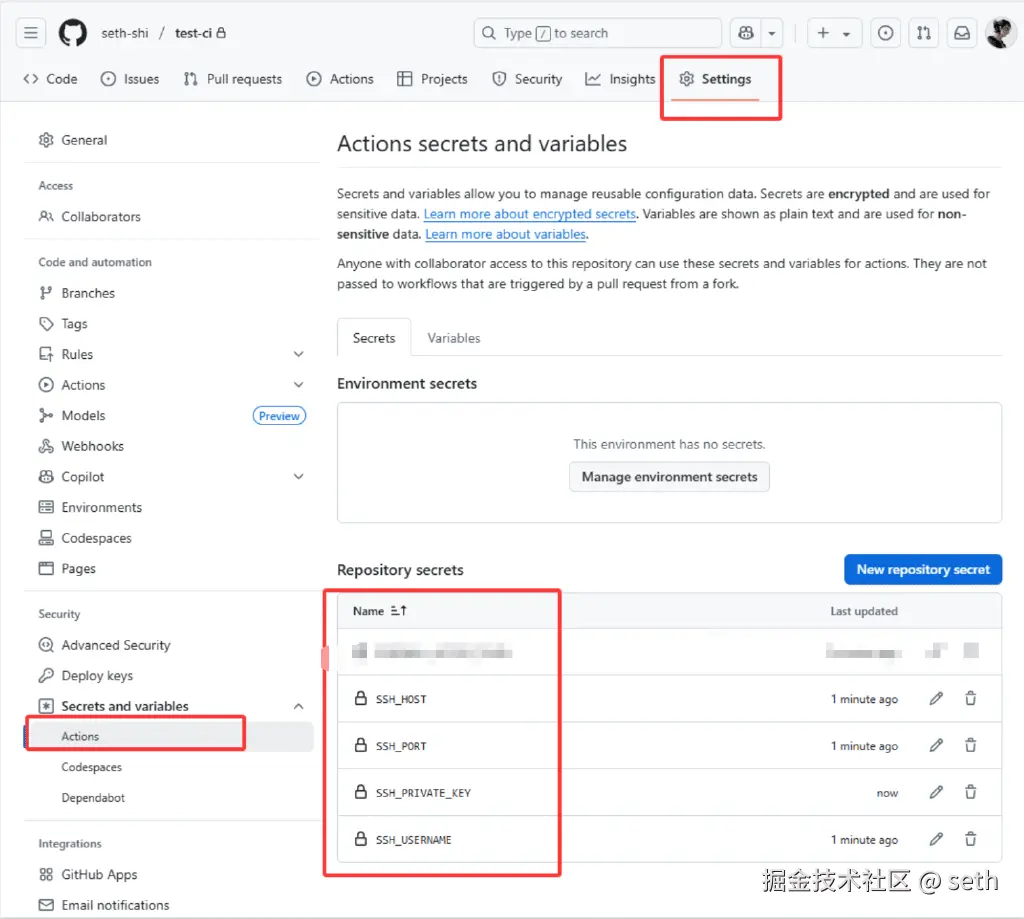Select Codespaces under Secrets and variables
1024x919 pixels.
pos(91,767)
